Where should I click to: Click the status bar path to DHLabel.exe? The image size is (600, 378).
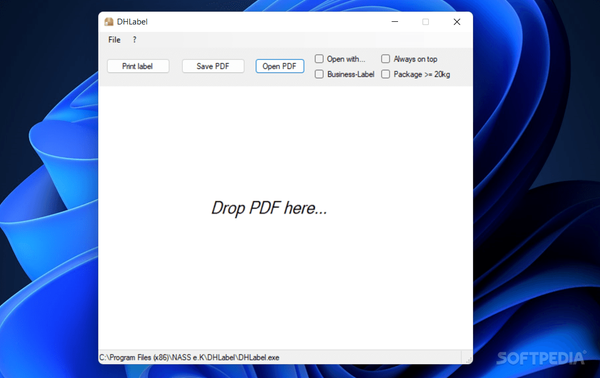click(189, 357)
